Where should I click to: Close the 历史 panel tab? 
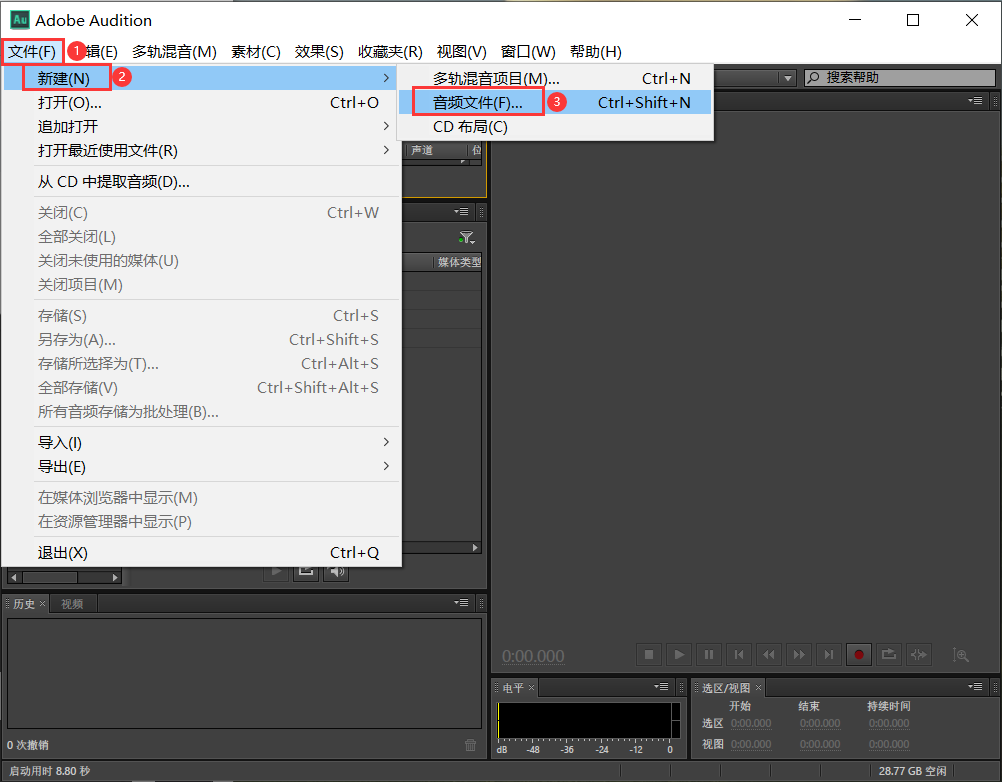[42, 603]
